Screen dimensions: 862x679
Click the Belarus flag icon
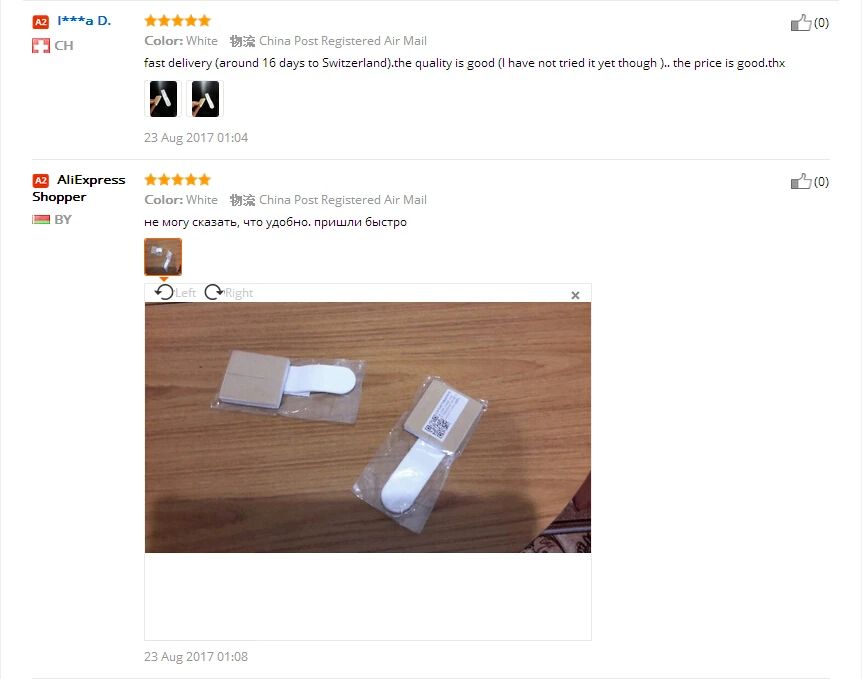41,220
